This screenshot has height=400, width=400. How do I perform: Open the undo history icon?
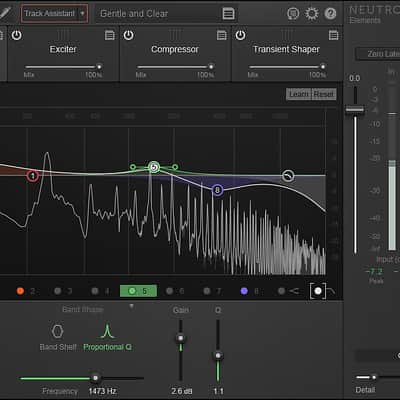tap(293, 14)
